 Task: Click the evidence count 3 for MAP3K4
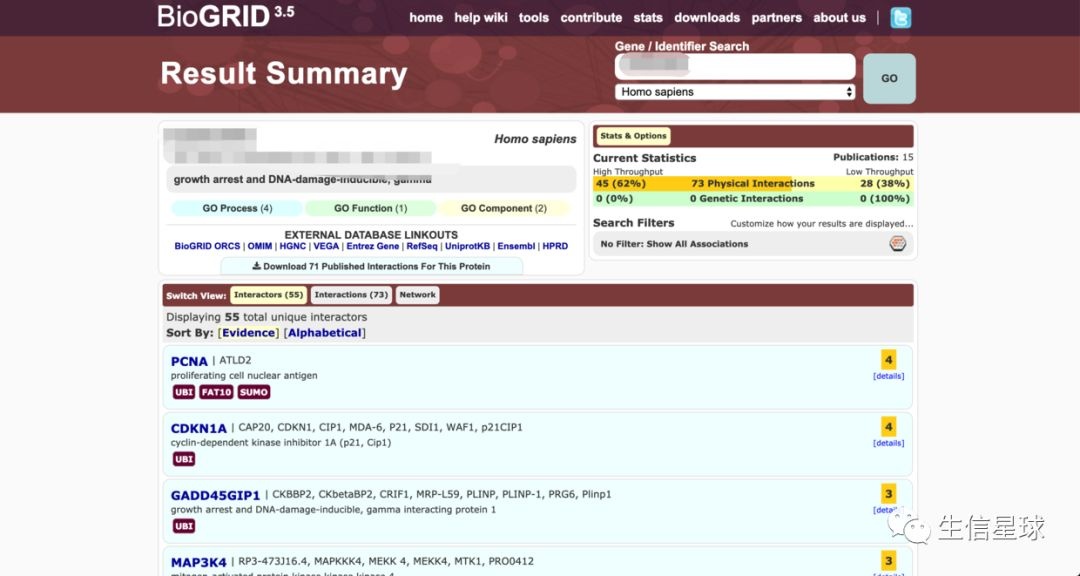(x=889, y=560)
